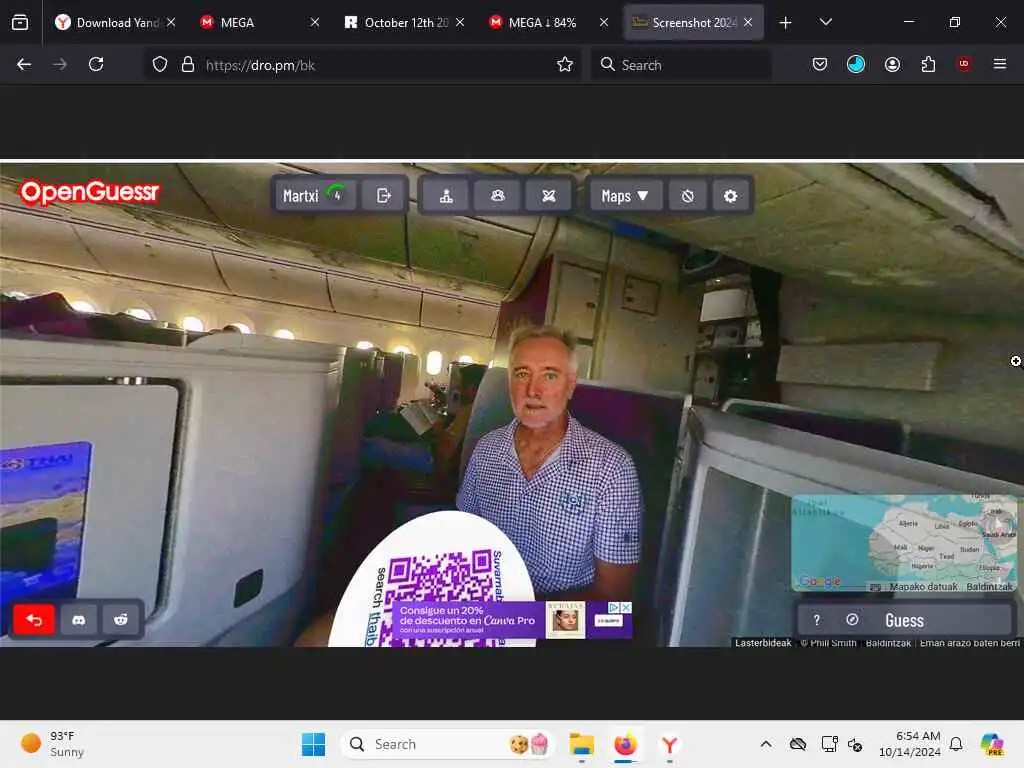Switch to the MEGA 84% download tab
The width and height of the screenshot is (1024, 768).
tap(549, 22)
